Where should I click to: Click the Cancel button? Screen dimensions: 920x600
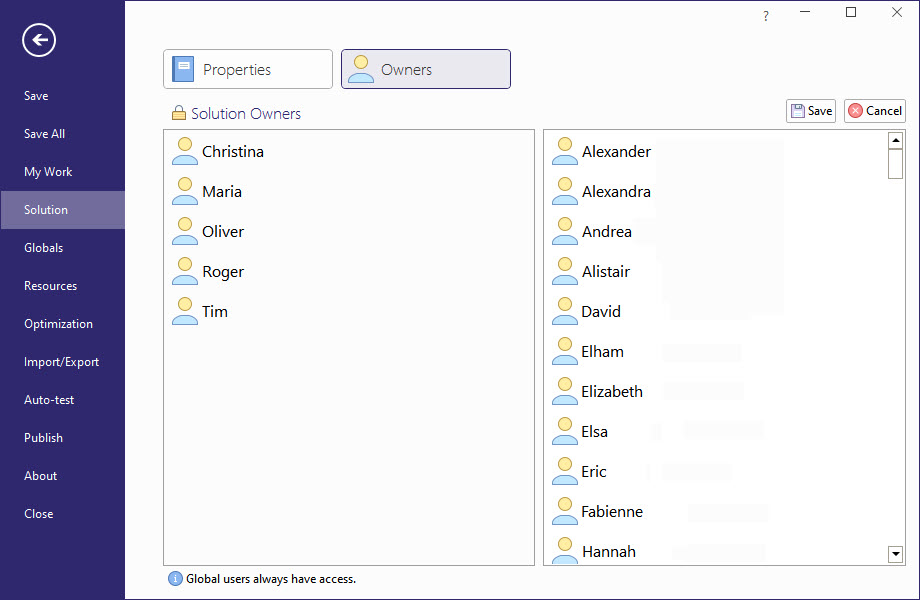pyautogui.click(x=875, y=110)
